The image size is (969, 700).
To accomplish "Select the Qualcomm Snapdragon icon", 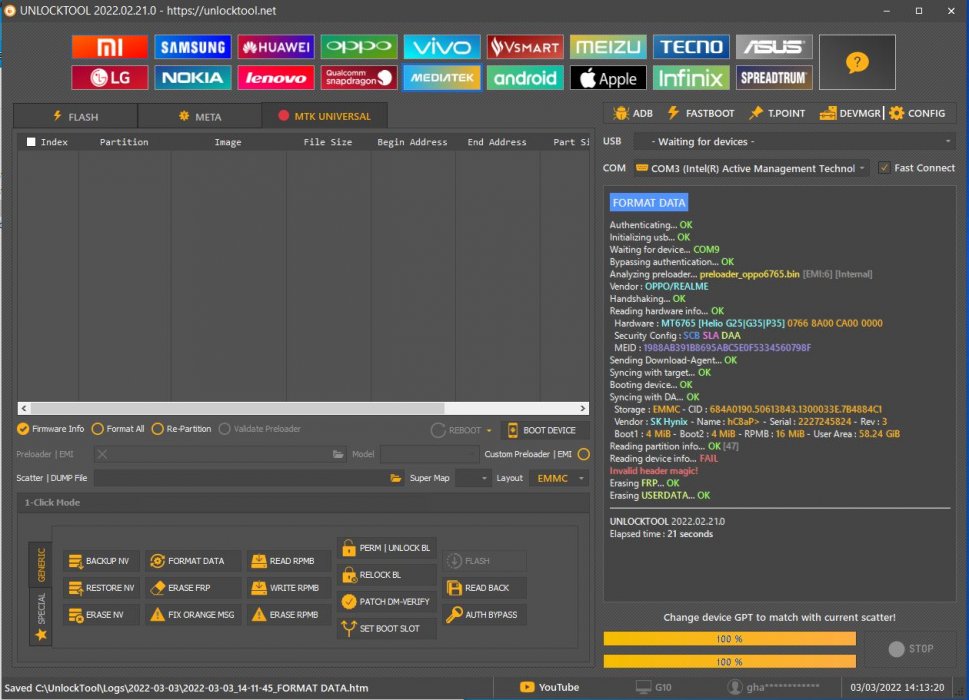I will [x=359, y=78].
